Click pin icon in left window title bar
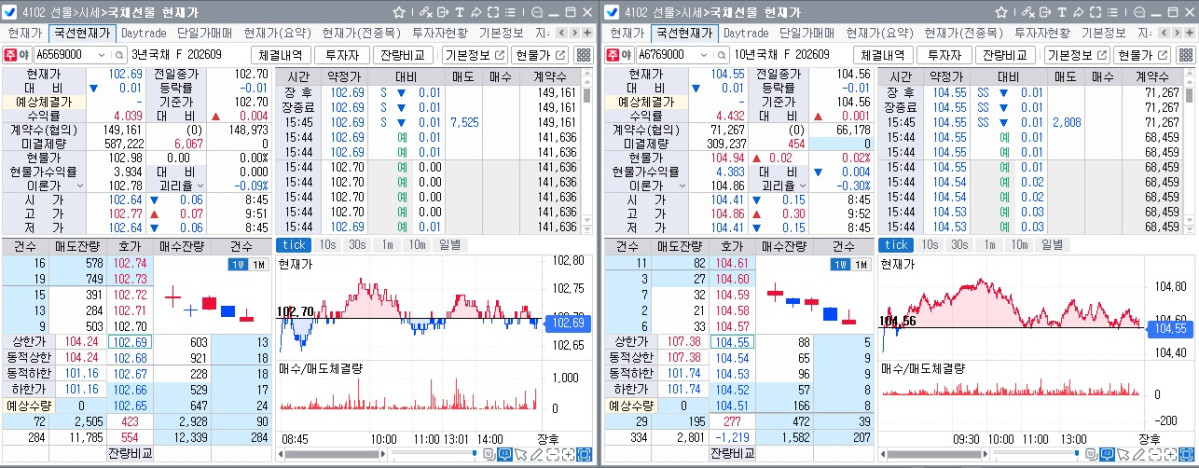This screenshot has width=1199, height=468. [x=476, y=12]
